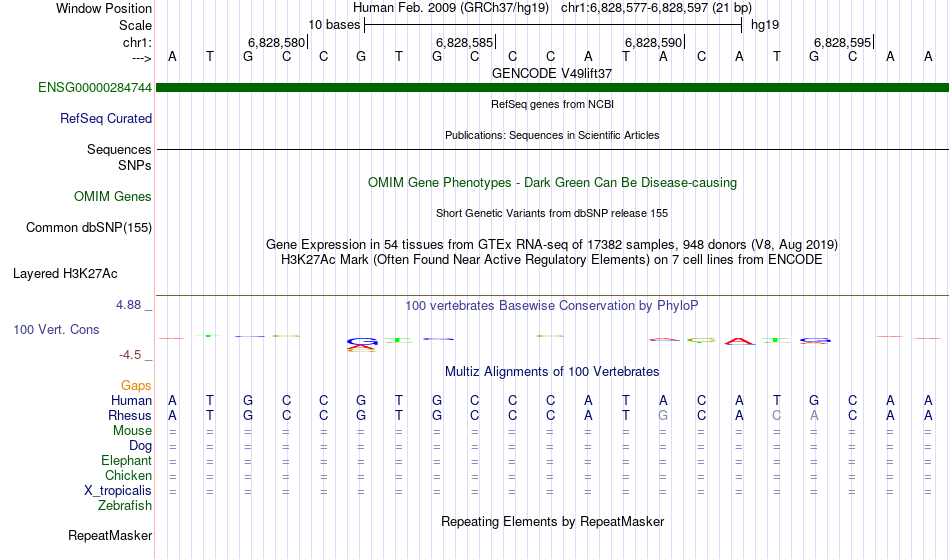Click the RepeatMasker track label
Image resolution: width=950 pixels, height=559 pixels.
pos(110,535)
